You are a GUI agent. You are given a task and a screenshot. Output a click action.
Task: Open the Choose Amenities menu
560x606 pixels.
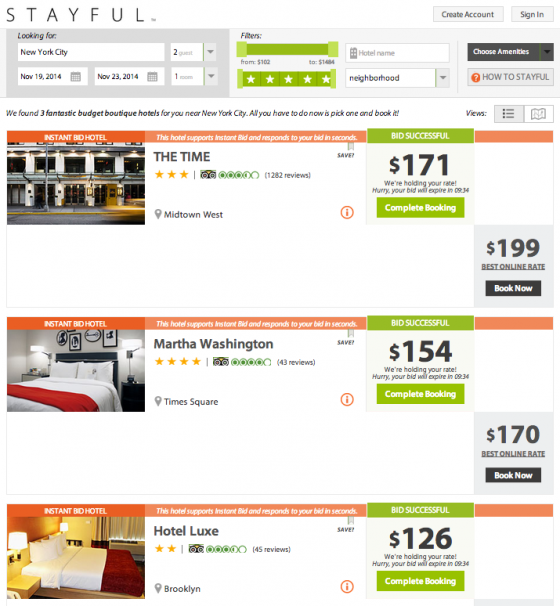coord(510,52)
